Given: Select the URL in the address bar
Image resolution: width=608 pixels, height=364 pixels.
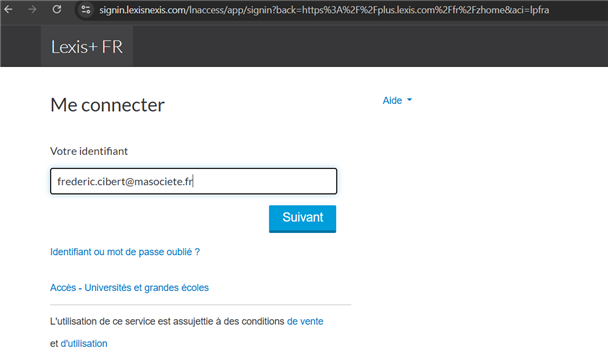Looking at the screenshot, I should click(324, 10).
